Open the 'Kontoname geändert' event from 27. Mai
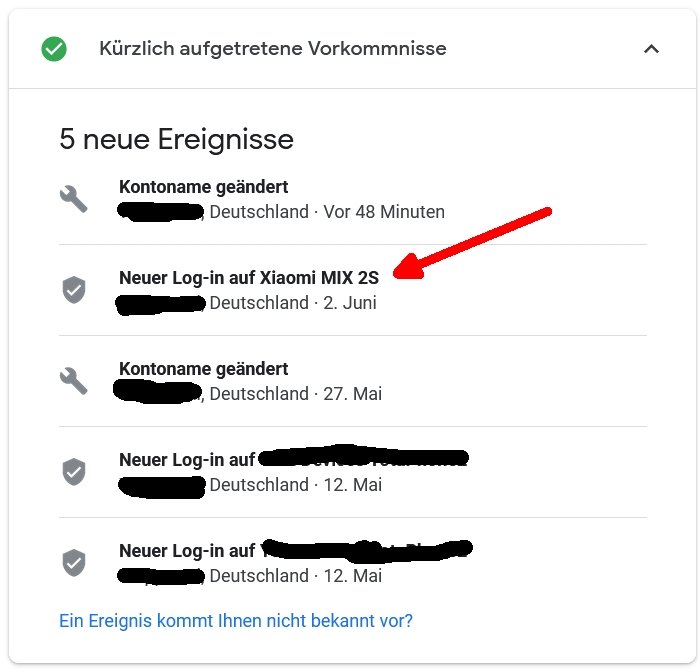The height and width of the screenshot is (672, 700). pyautogui.click(x=353, y=381)
